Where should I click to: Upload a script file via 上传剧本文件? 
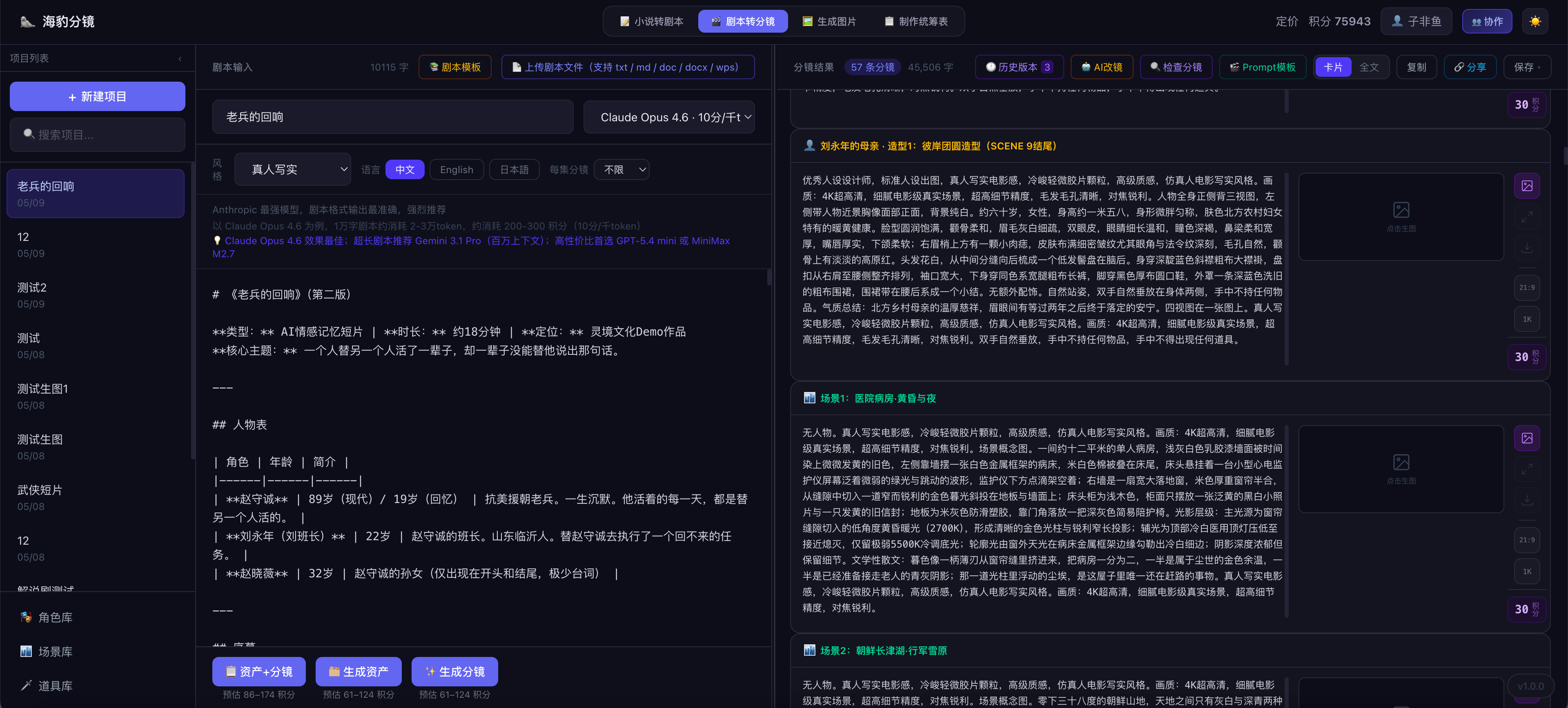point(628,67)
